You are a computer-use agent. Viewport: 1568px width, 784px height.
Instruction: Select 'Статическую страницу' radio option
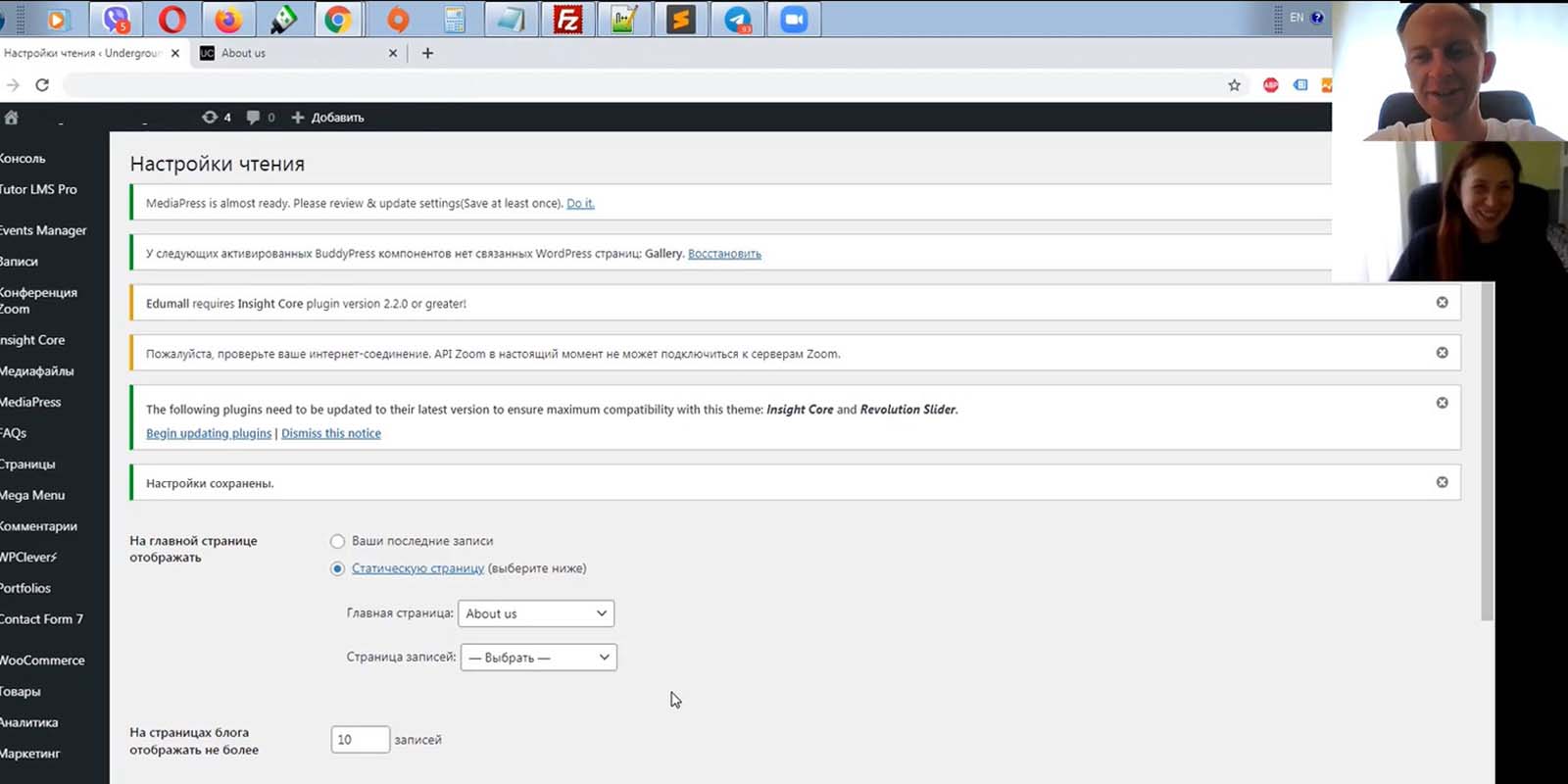coord(337,568)
